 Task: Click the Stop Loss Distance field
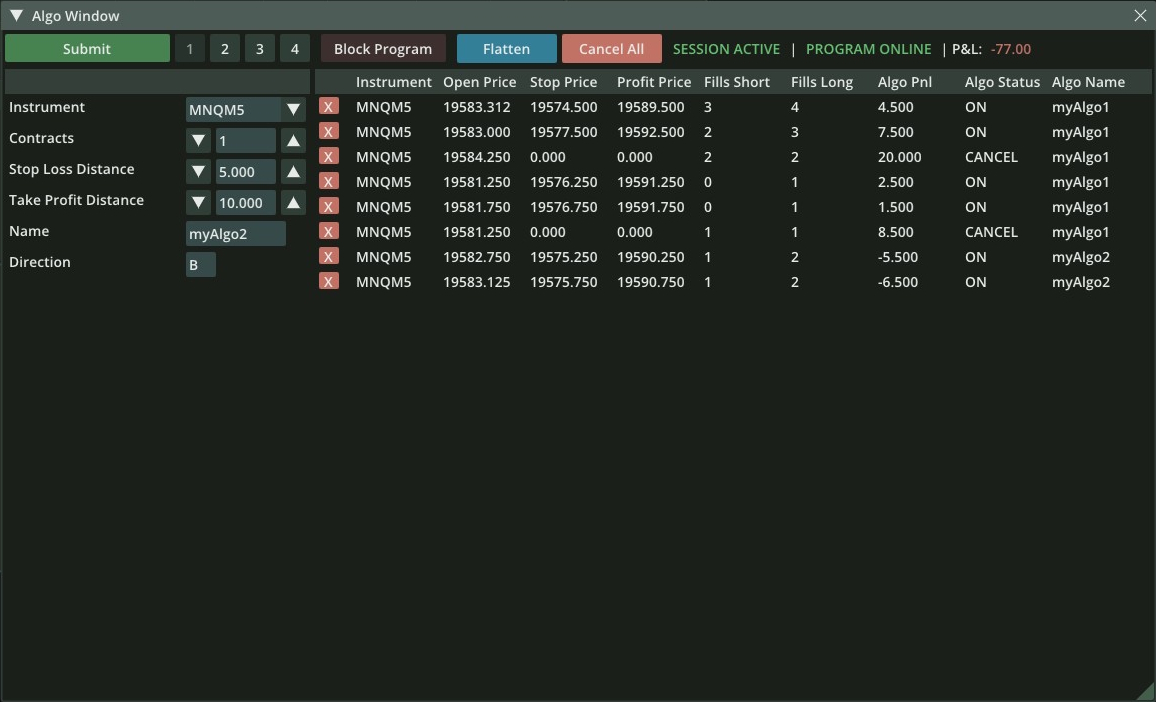pyautogui.click(x=246, y=172)
